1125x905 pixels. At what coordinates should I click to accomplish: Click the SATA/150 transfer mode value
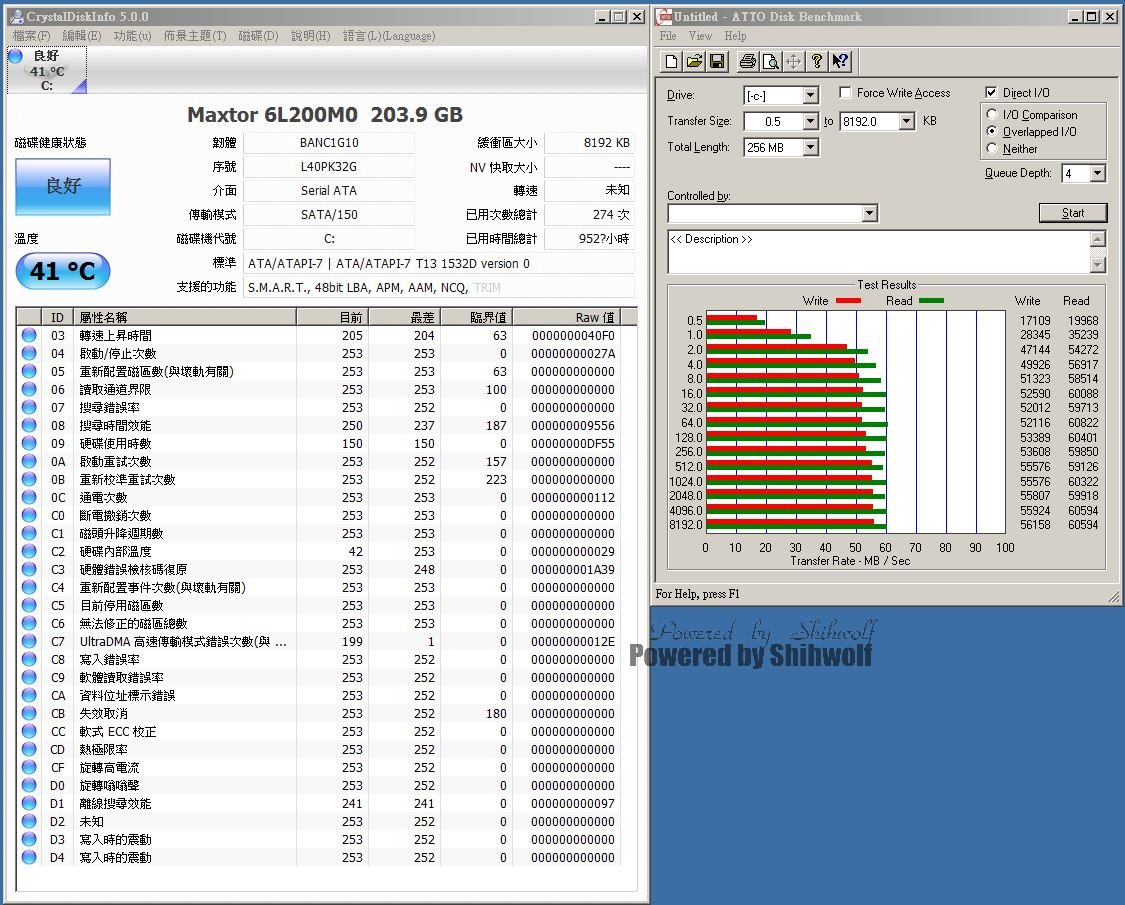[329, 215]
